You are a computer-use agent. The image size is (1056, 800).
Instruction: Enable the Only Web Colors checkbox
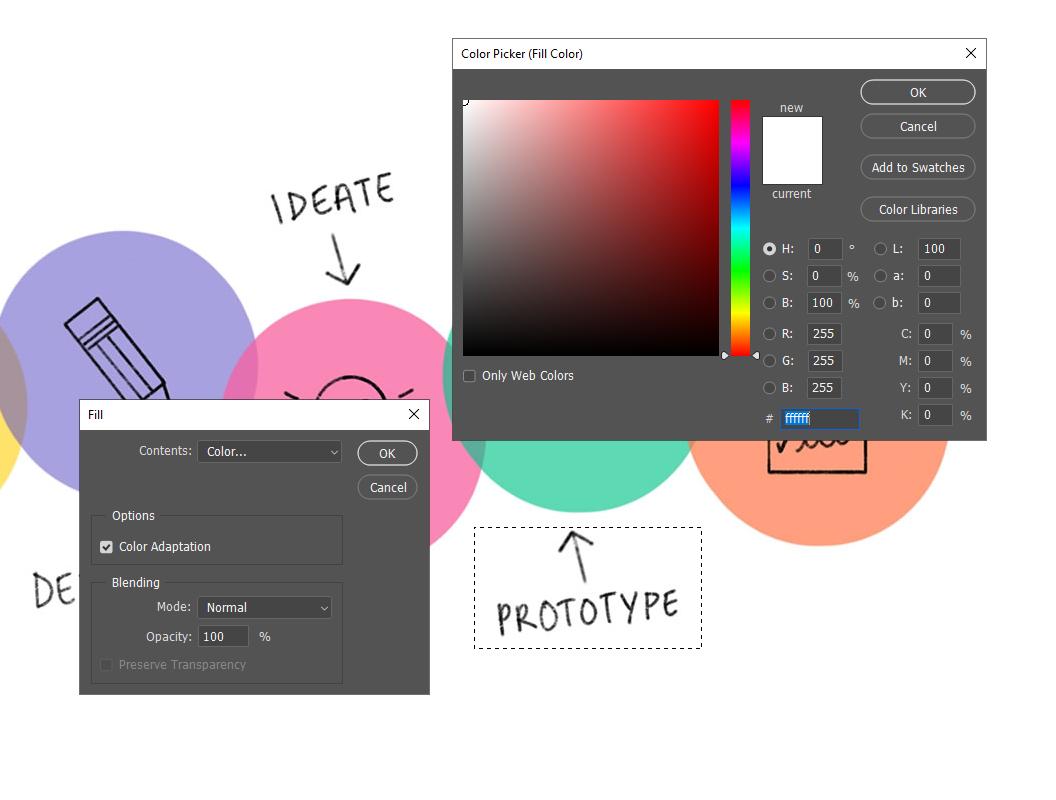pos(469,375)
